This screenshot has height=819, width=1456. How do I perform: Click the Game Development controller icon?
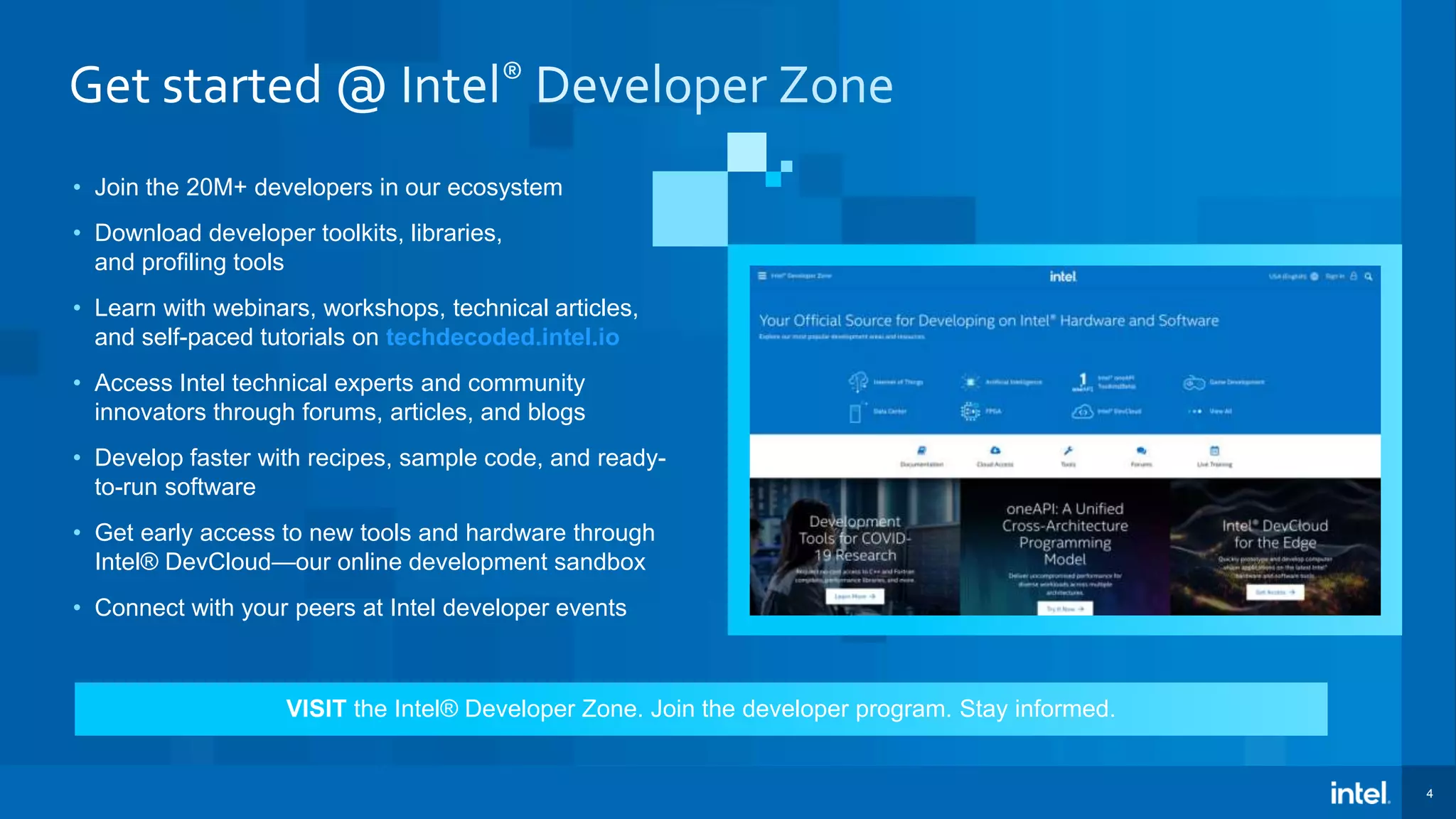[x=1194, y=382]
